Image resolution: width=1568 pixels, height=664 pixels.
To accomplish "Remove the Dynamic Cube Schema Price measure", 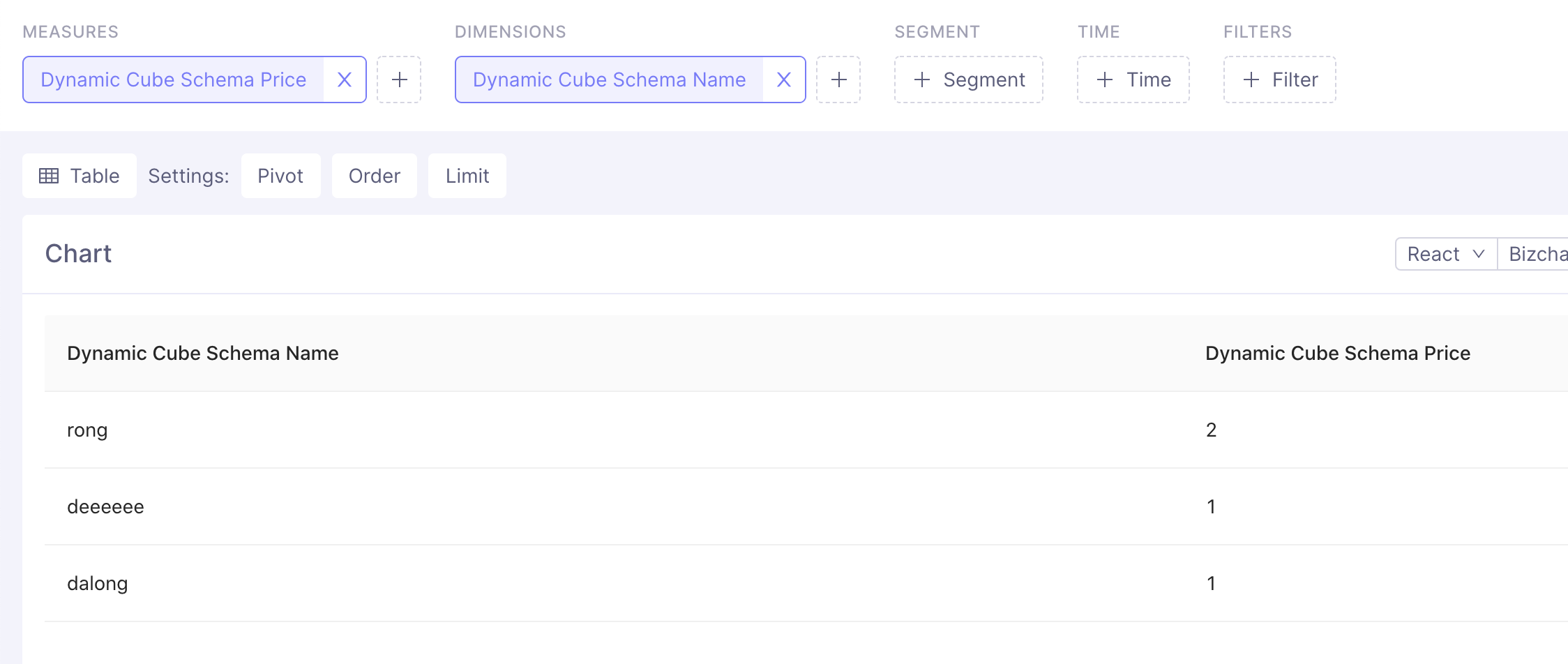I will (x=345, y=80).
